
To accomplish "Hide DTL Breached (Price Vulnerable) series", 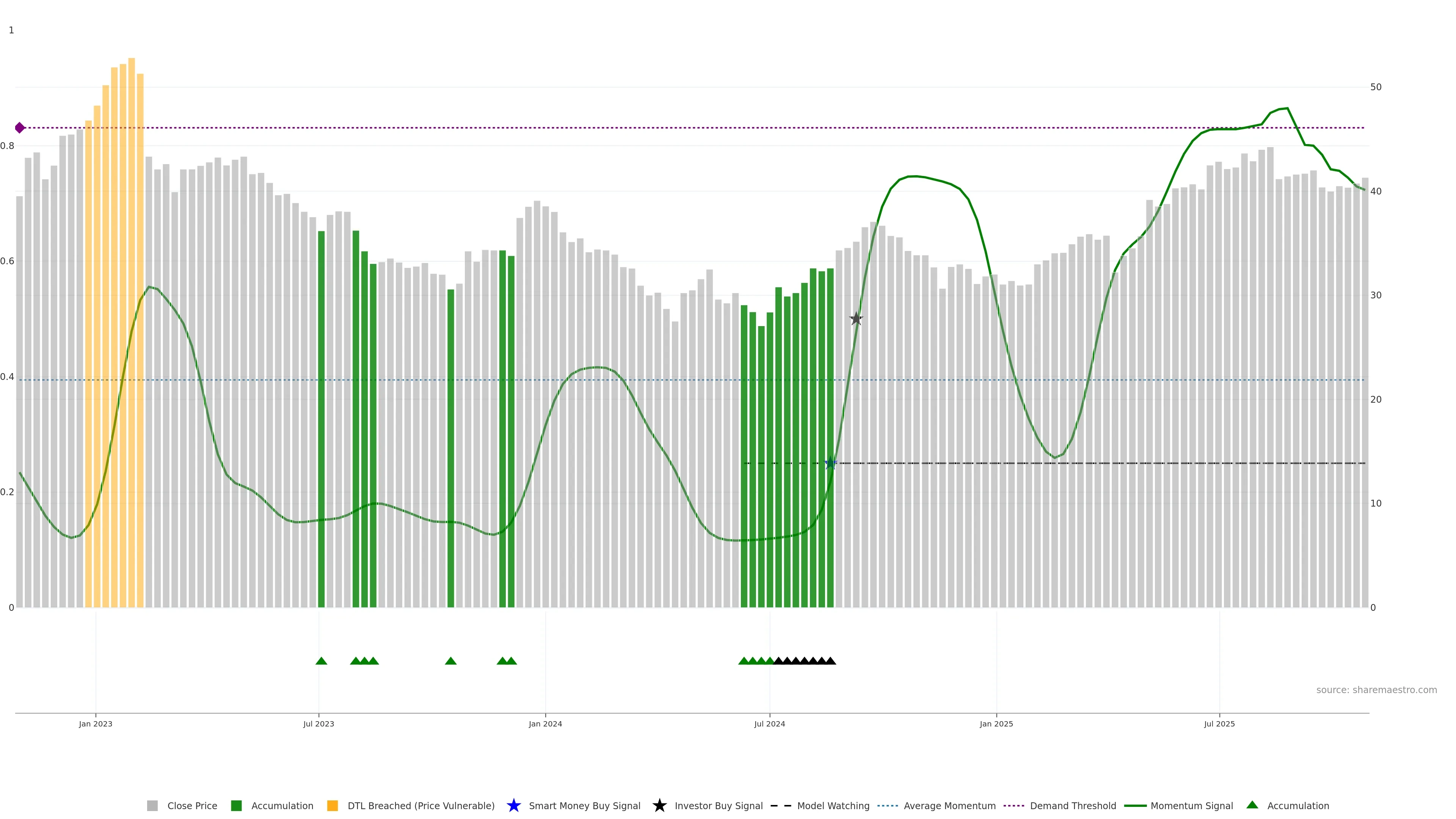I will tap(420, 806).
